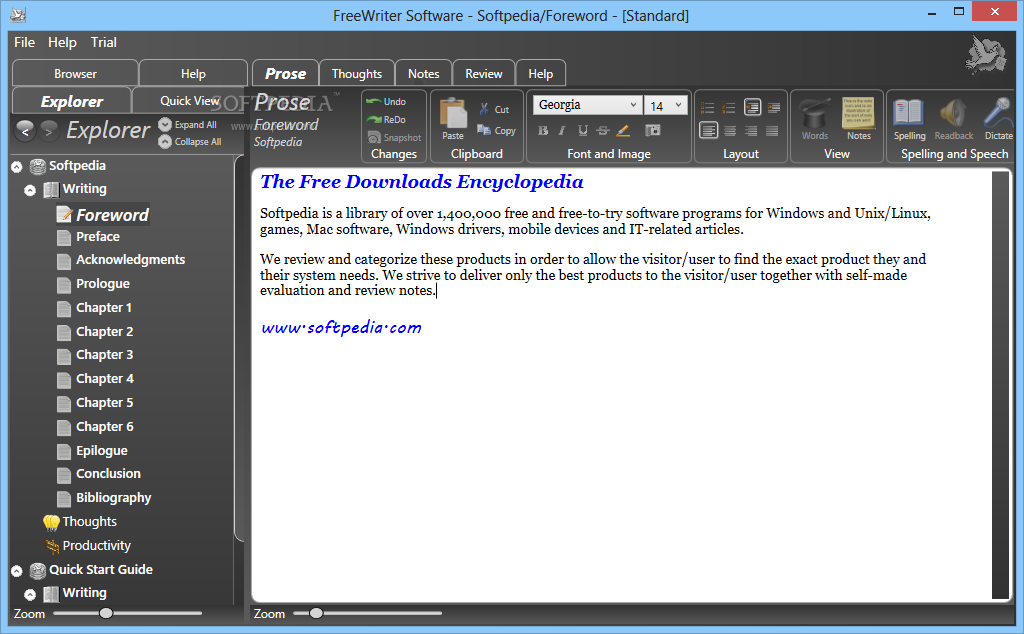Apply a numbered list

tap(729, 108)
